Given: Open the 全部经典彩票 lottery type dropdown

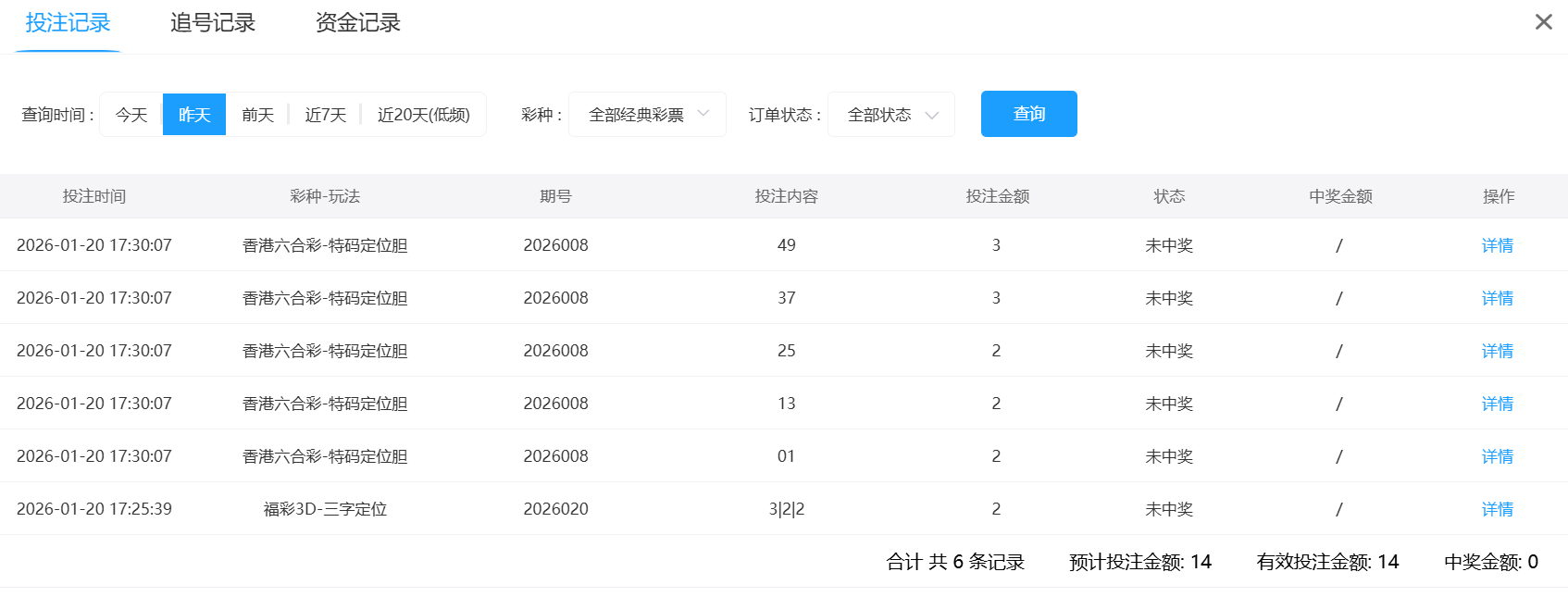Looking at the screenshot, I should (x=647, y=115).
